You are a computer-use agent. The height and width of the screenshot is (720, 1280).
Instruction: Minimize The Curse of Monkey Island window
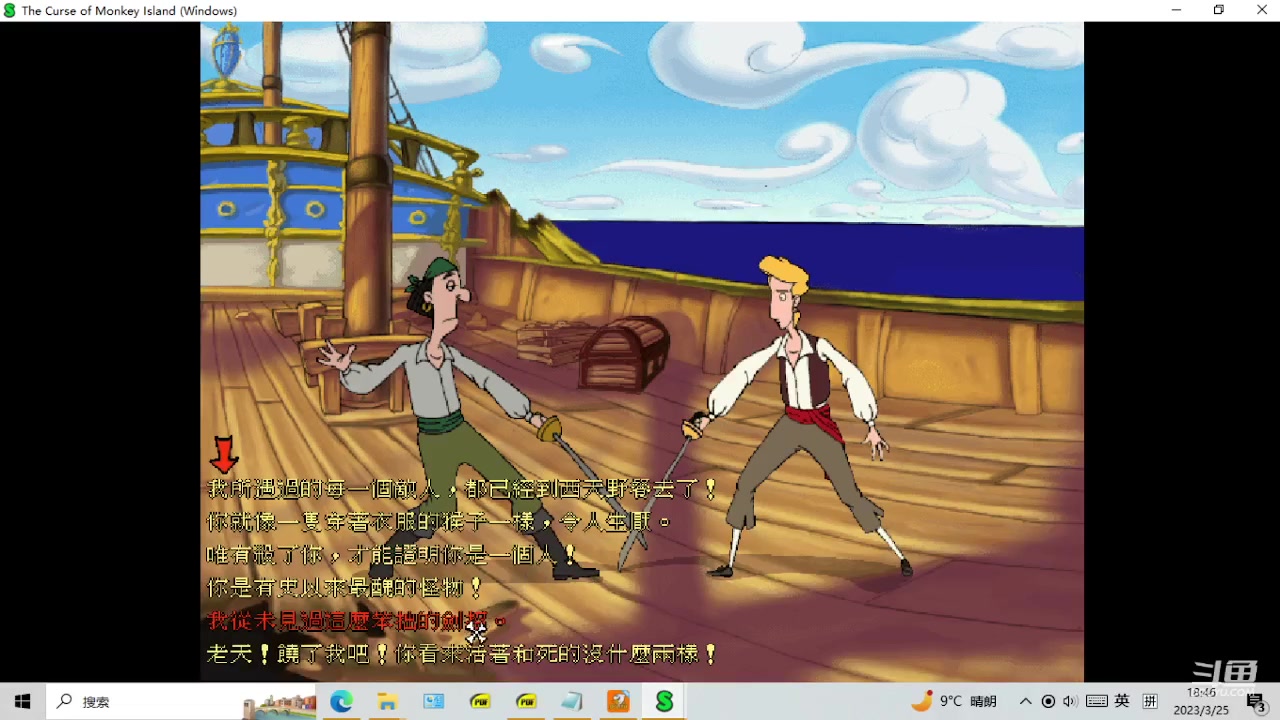[1175, 10]
